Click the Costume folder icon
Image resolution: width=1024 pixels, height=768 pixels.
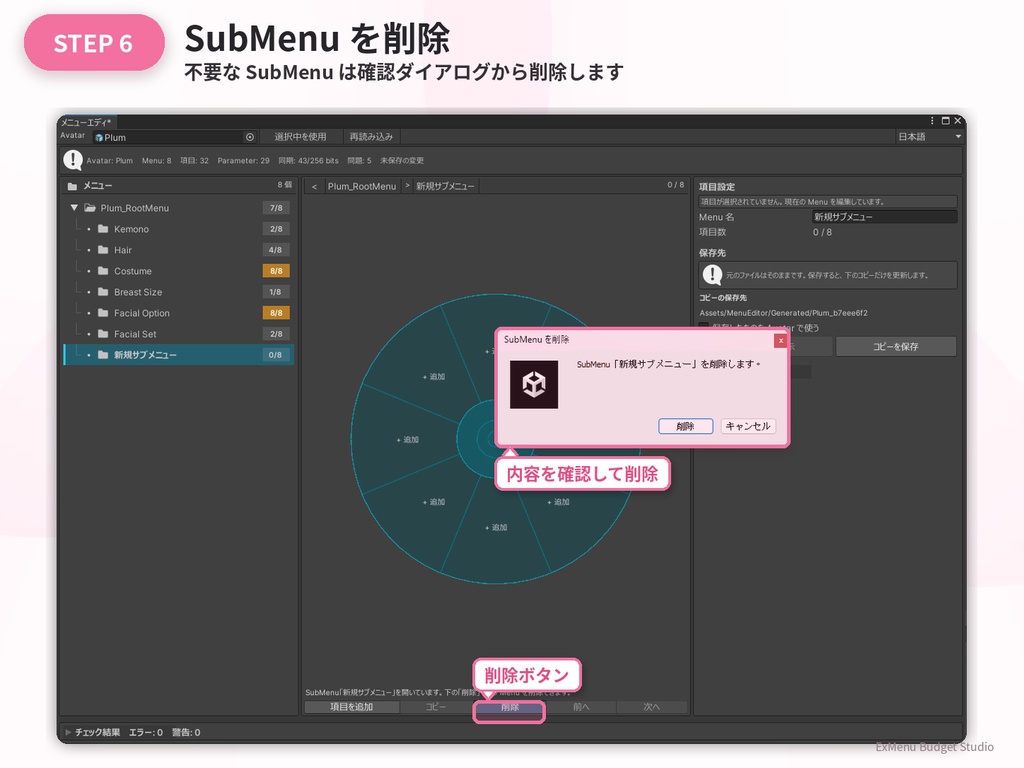(x=103, y=271)
